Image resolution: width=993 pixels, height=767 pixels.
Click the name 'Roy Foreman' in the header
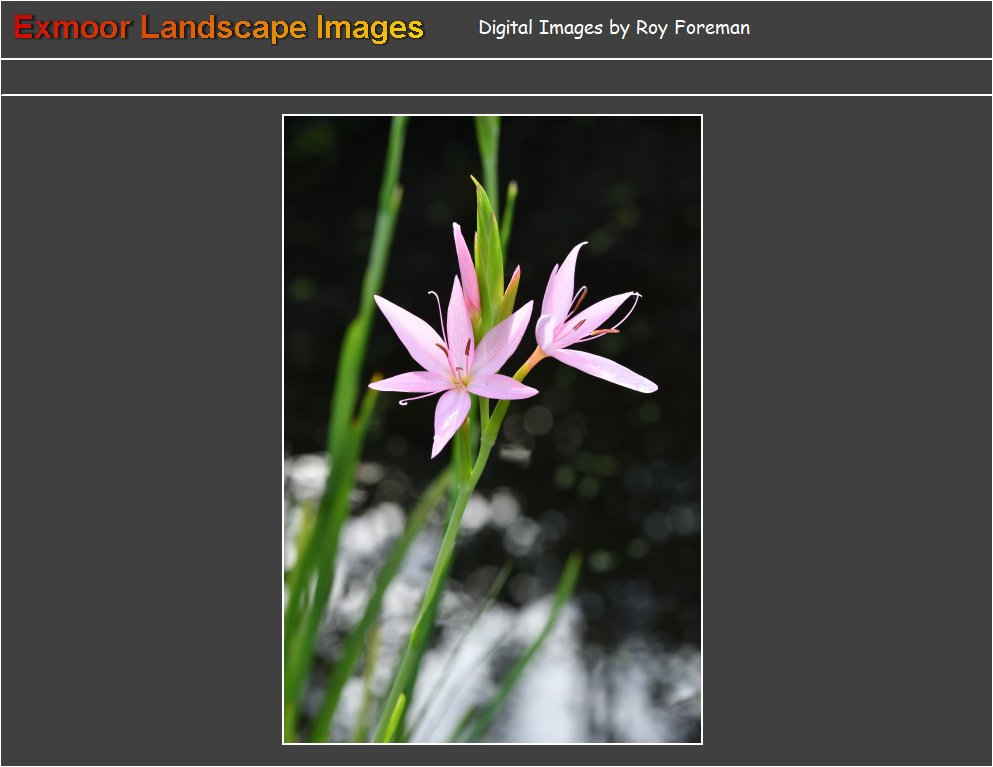(x=692, y=28)
